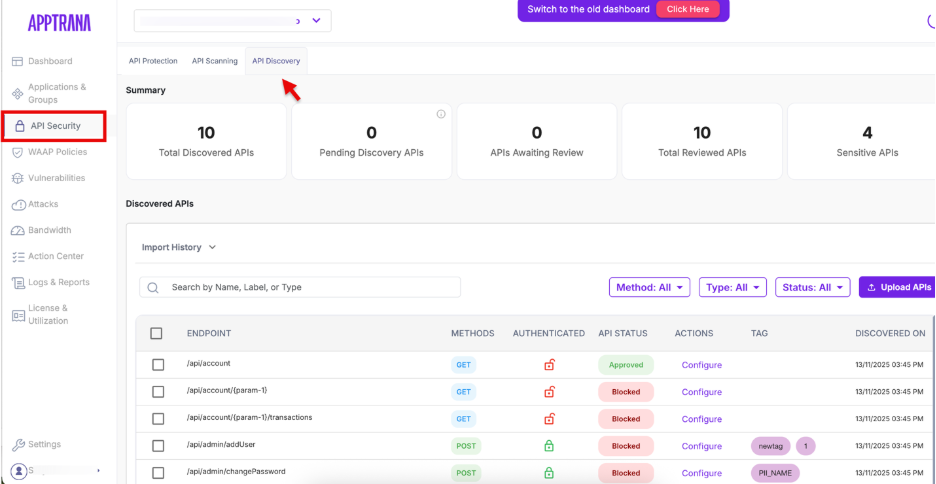The height and width of the screenshot is (484, 936).
Task: Expand the Import History section
Action: [x=179, y=247]
